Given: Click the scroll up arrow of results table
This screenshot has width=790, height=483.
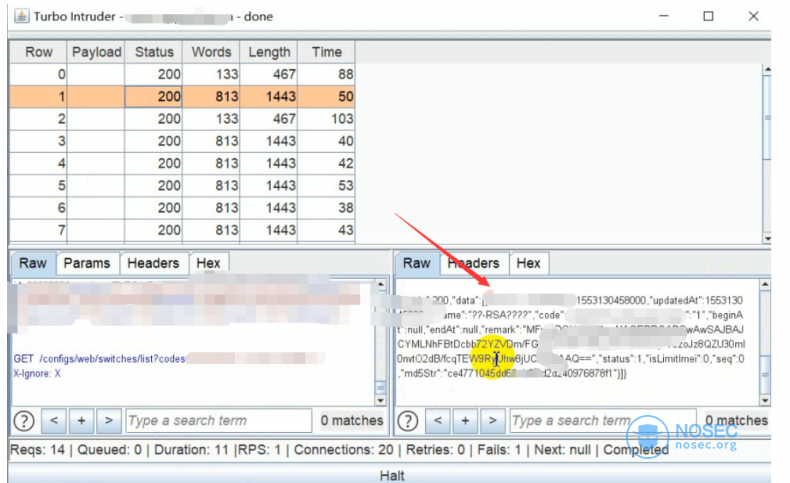Looking at the screenshot, I should pos(767,69).
